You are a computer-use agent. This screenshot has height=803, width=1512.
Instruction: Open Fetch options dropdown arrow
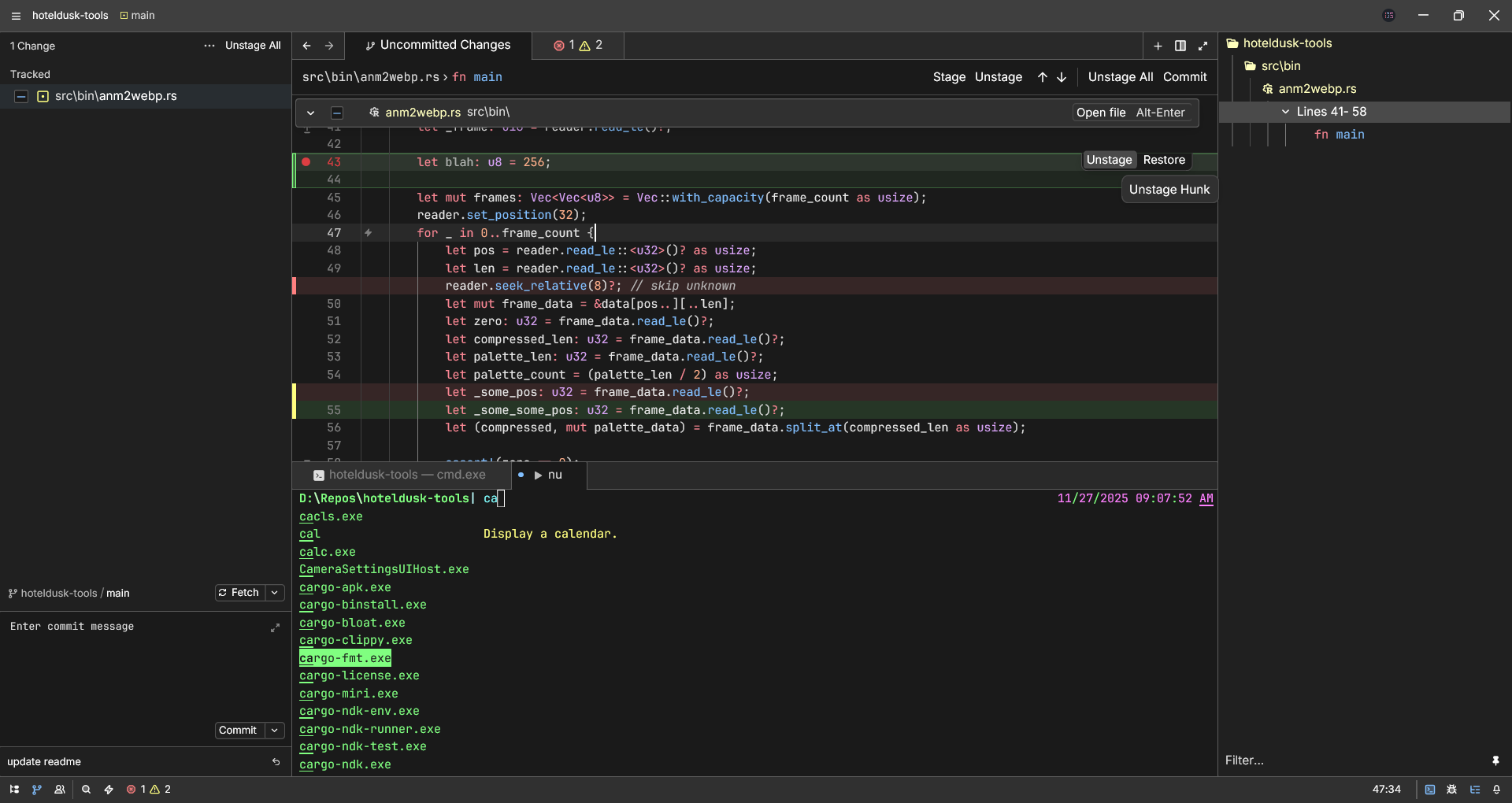275,593
